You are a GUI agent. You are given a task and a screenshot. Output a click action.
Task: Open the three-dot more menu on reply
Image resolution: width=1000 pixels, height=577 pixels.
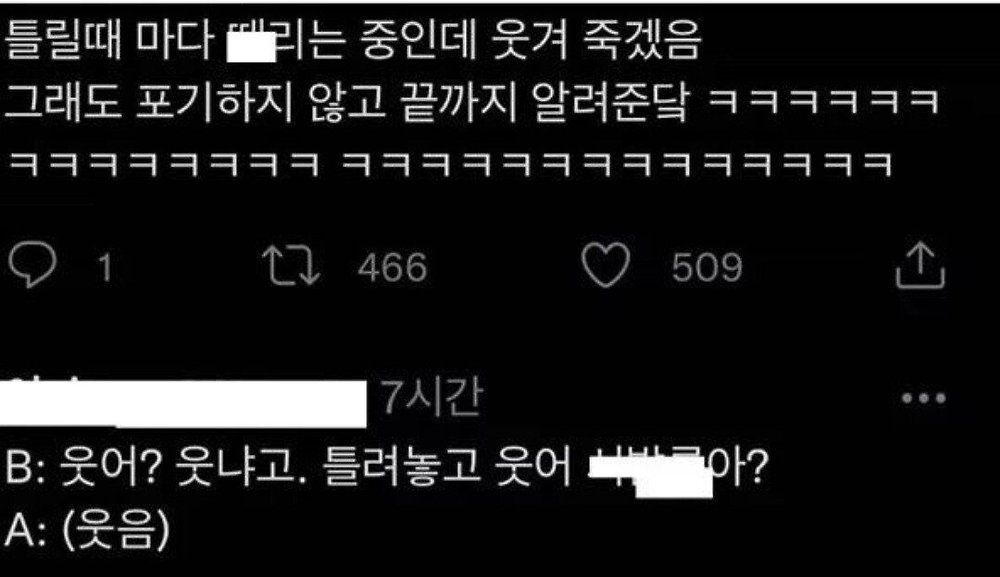(x=923, y=398)
